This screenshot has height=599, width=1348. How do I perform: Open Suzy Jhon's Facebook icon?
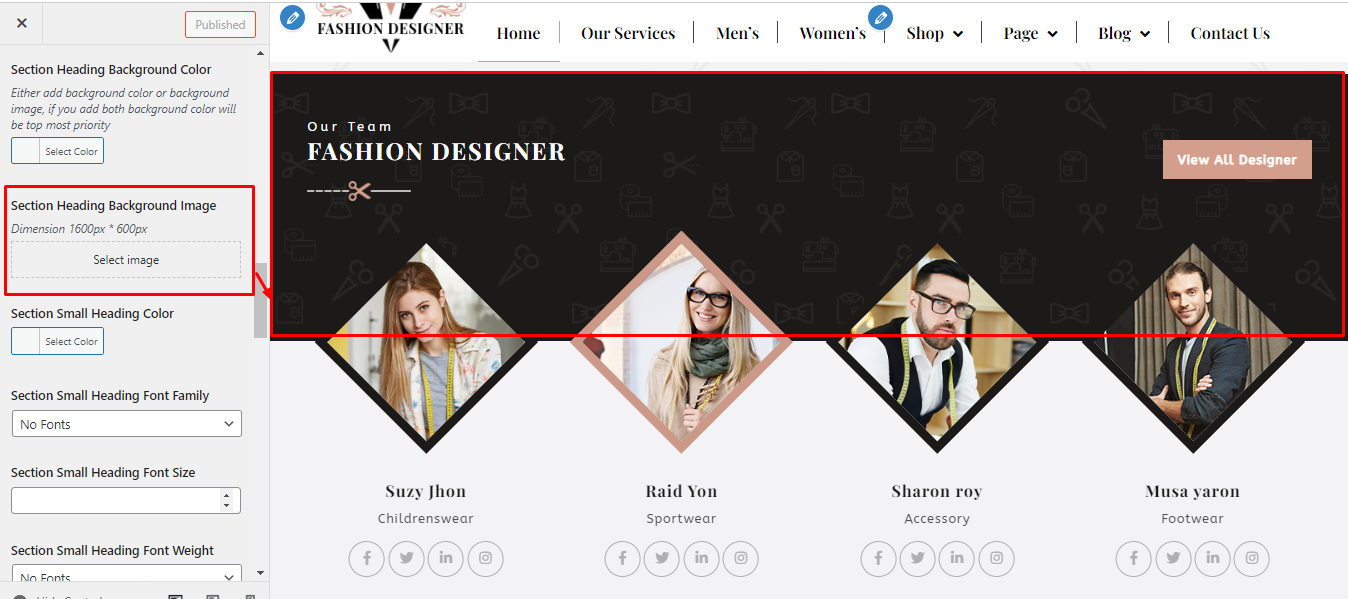[367, 558]
